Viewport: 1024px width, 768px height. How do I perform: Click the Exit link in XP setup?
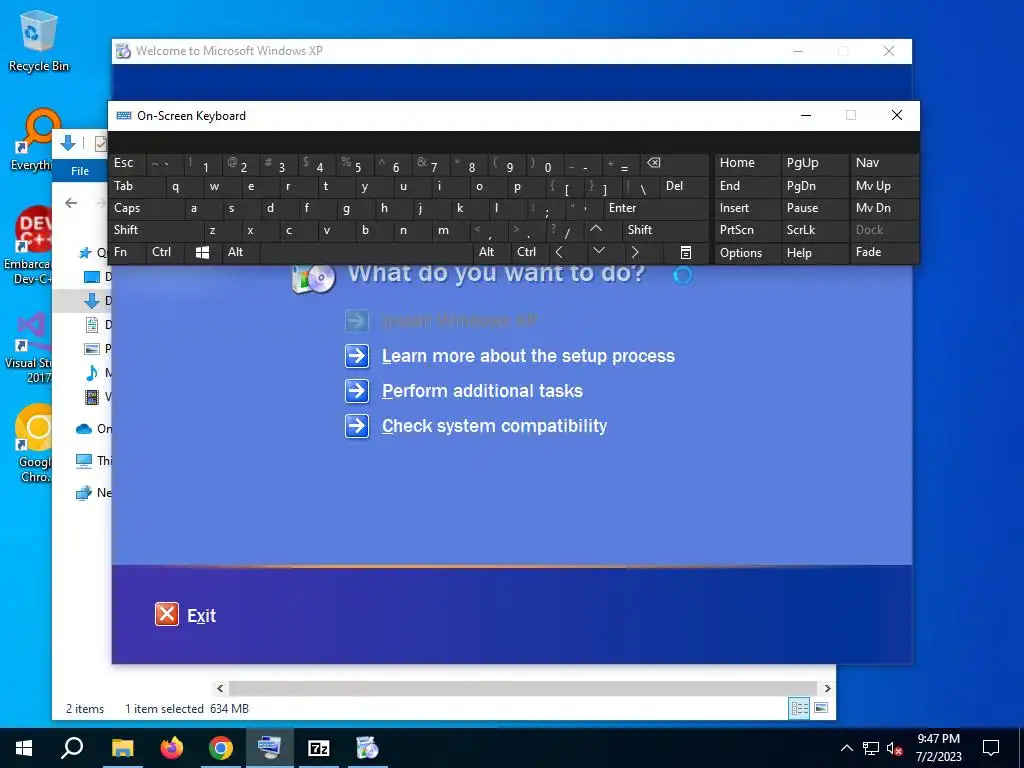[201, 615]
